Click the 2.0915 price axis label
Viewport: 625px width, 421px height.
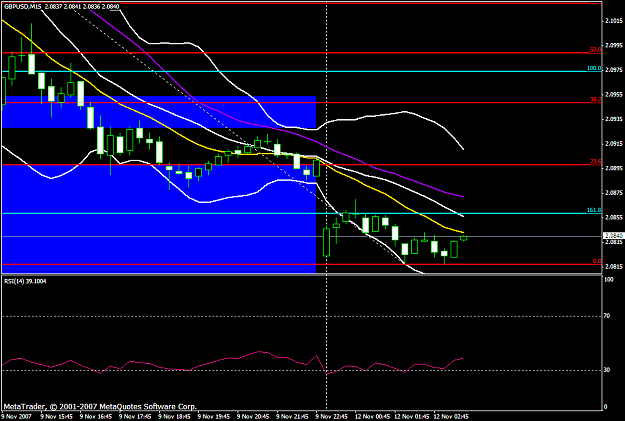tap(614, 144)
